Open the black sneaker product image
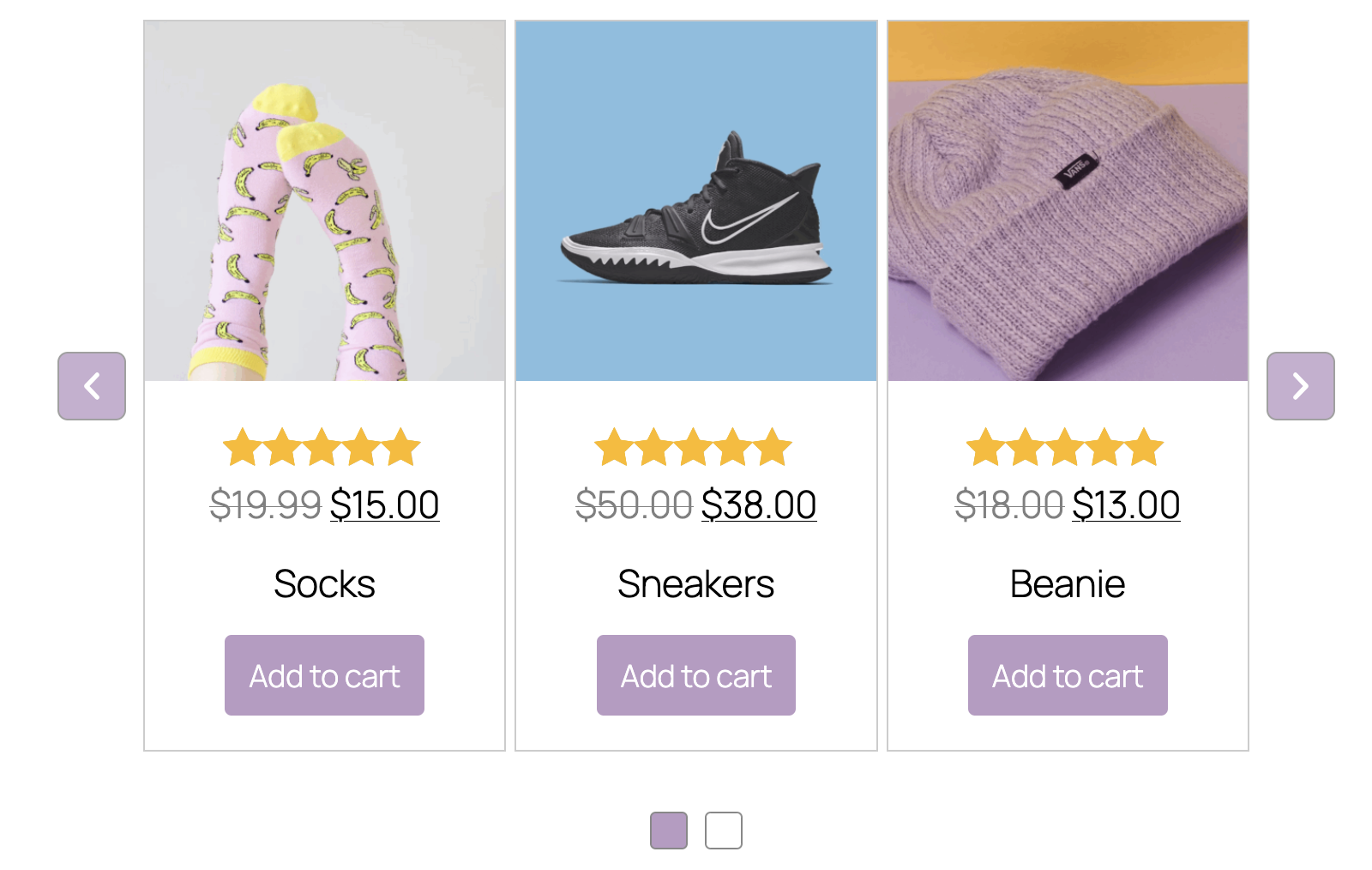 coord(696,202)
